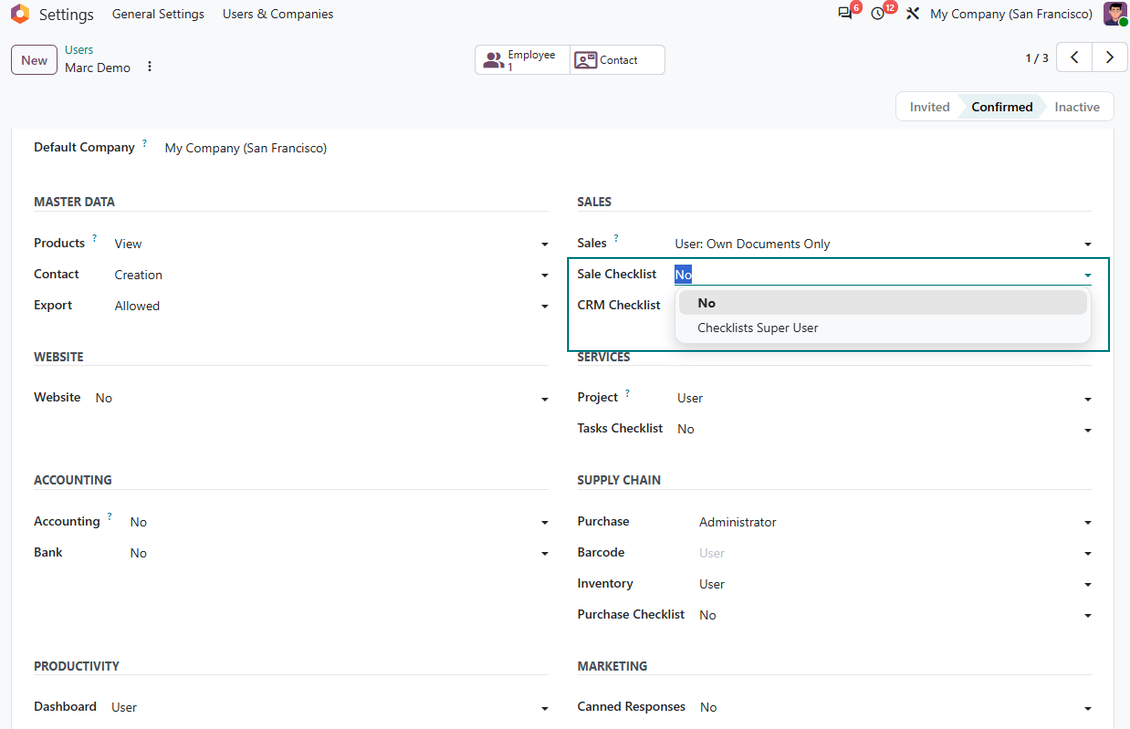Open the messages conversation icon

click(845, 14)
